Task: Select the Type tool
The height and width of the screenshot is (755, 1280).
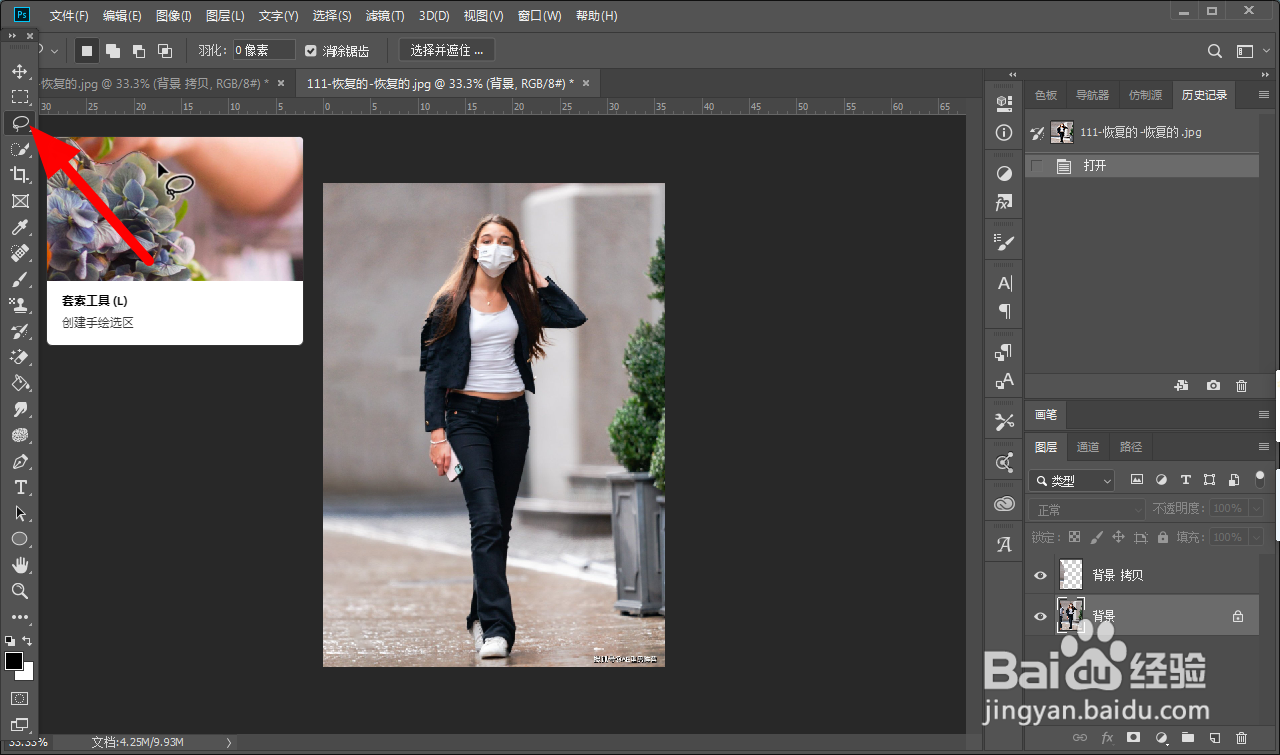Action: click(x=19, y=487)
